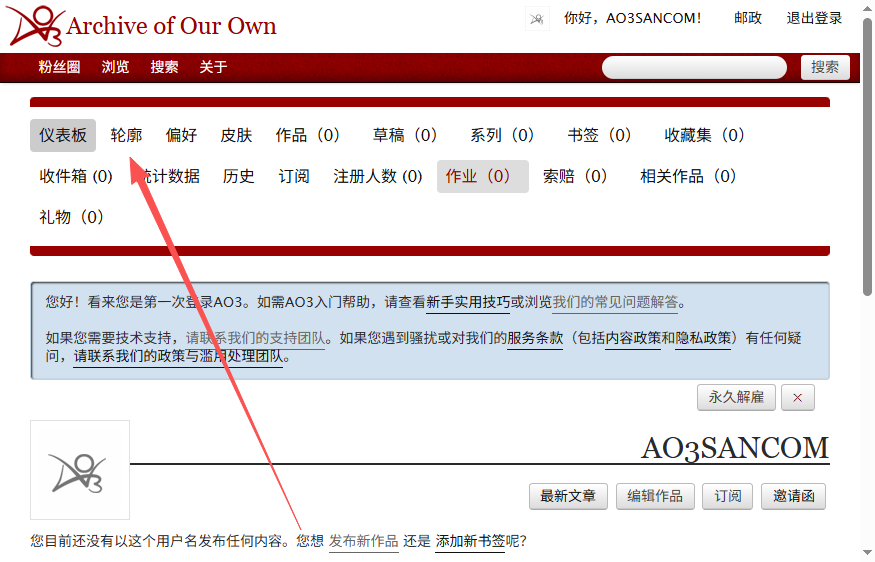Click the 最新文章 button
875x562 pixels.
(568, 496)
